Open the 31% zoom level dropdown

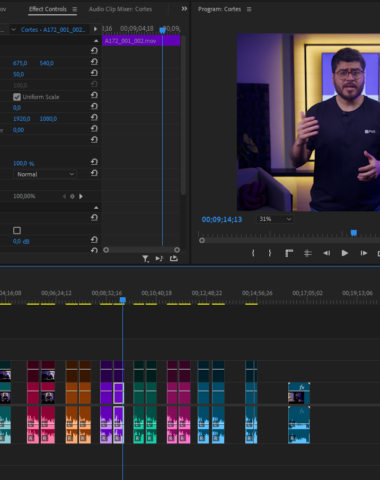tap(275, 219)
